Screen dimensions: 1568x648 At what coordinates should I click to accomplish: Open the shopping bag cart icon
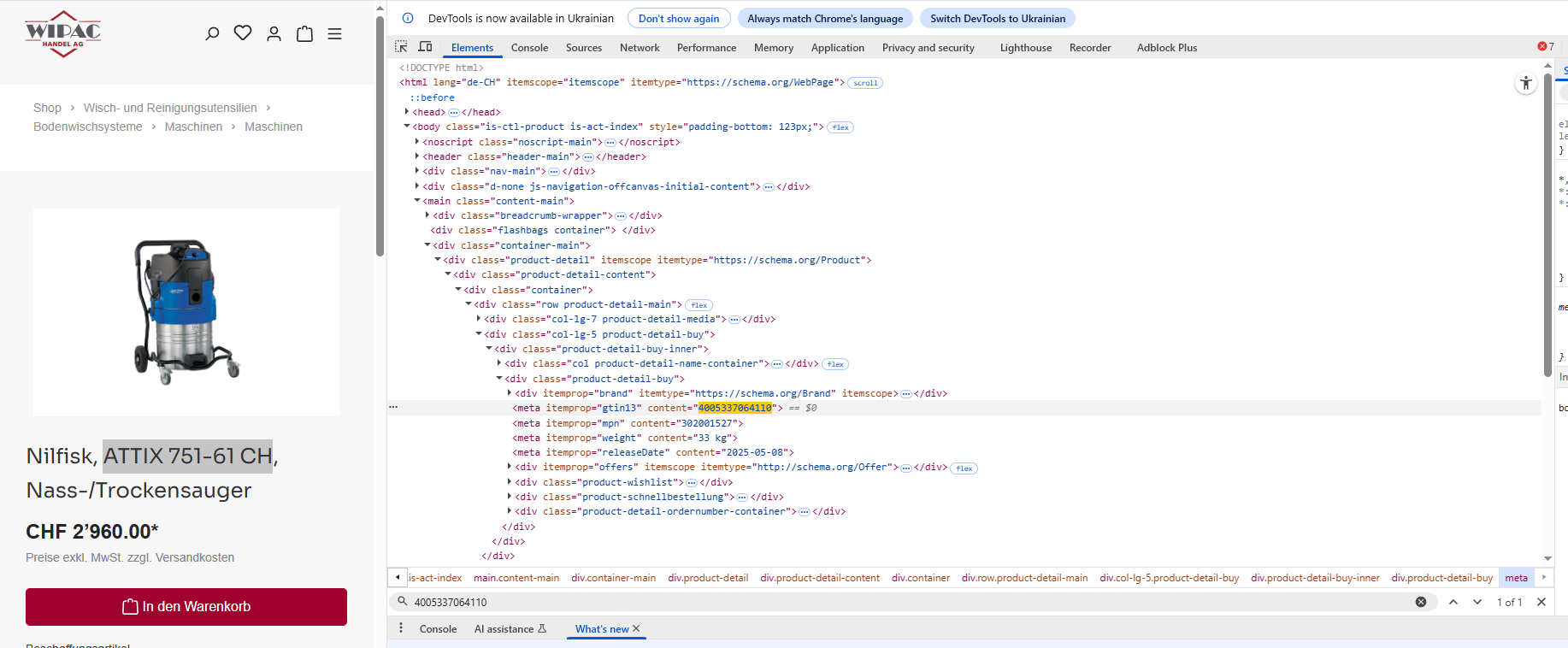(x=304, y=33)
